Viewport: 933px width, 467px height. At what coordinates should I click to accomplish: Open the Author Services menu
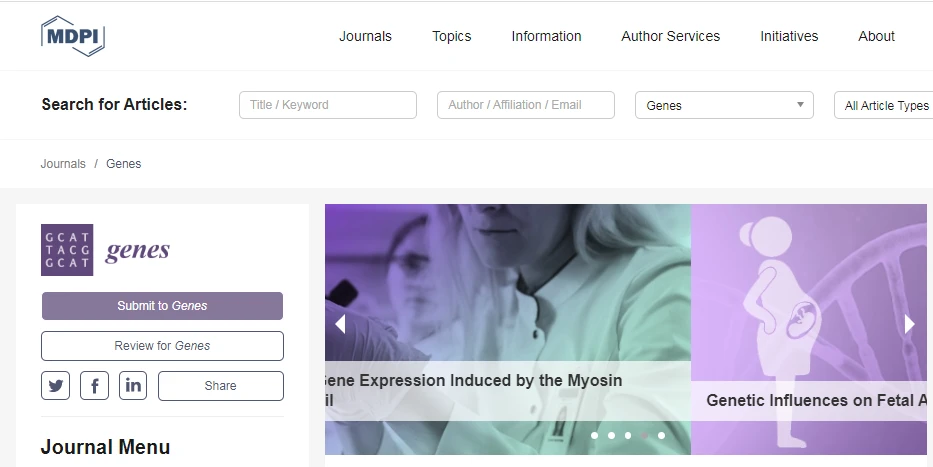(x=671, y=36)
